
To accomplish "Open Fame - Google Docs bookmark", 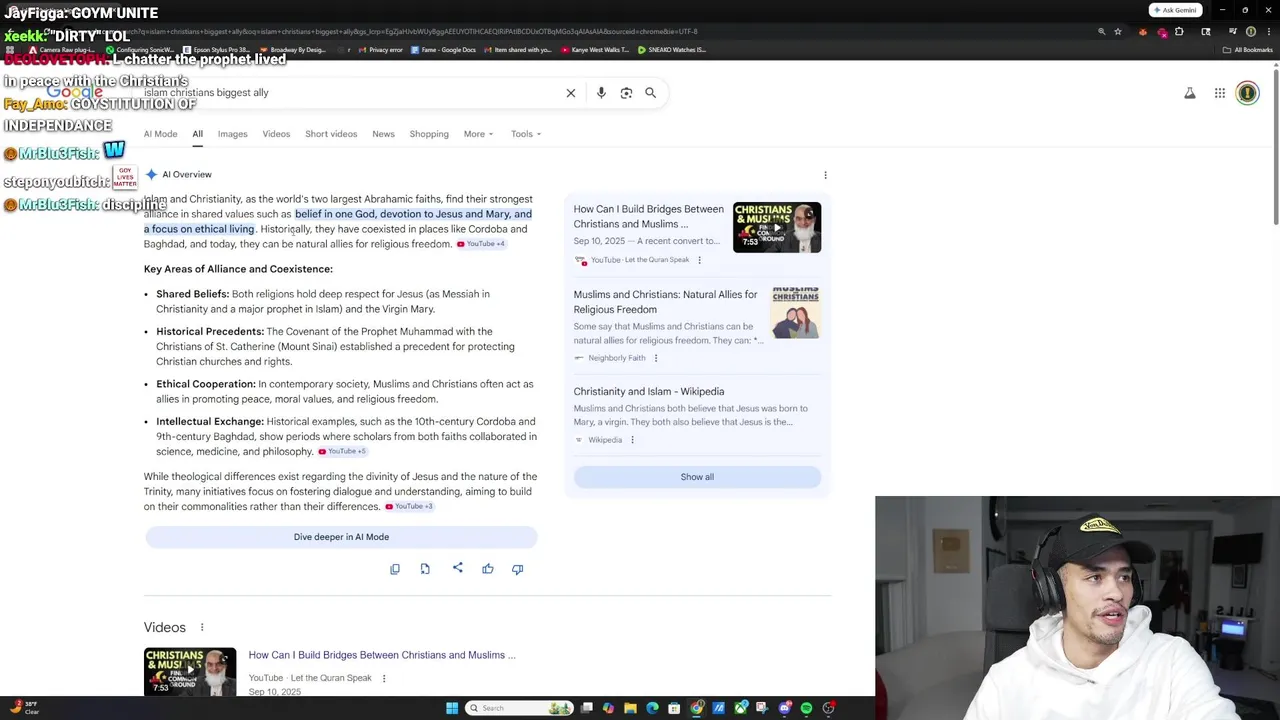I will pos(443,50).
